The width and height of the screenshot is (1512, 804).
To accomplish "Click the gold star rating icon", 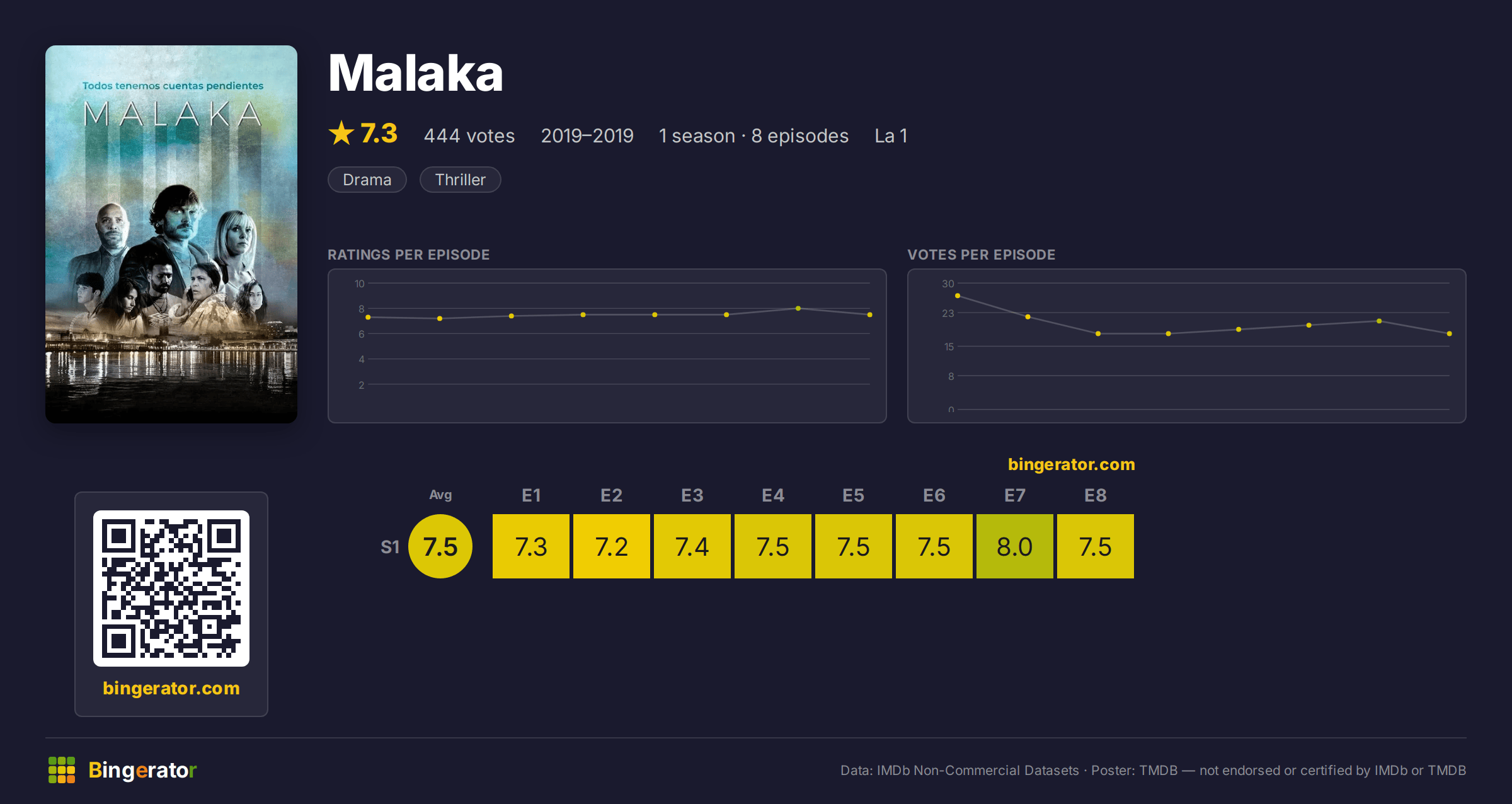I will tap(341, 133).
